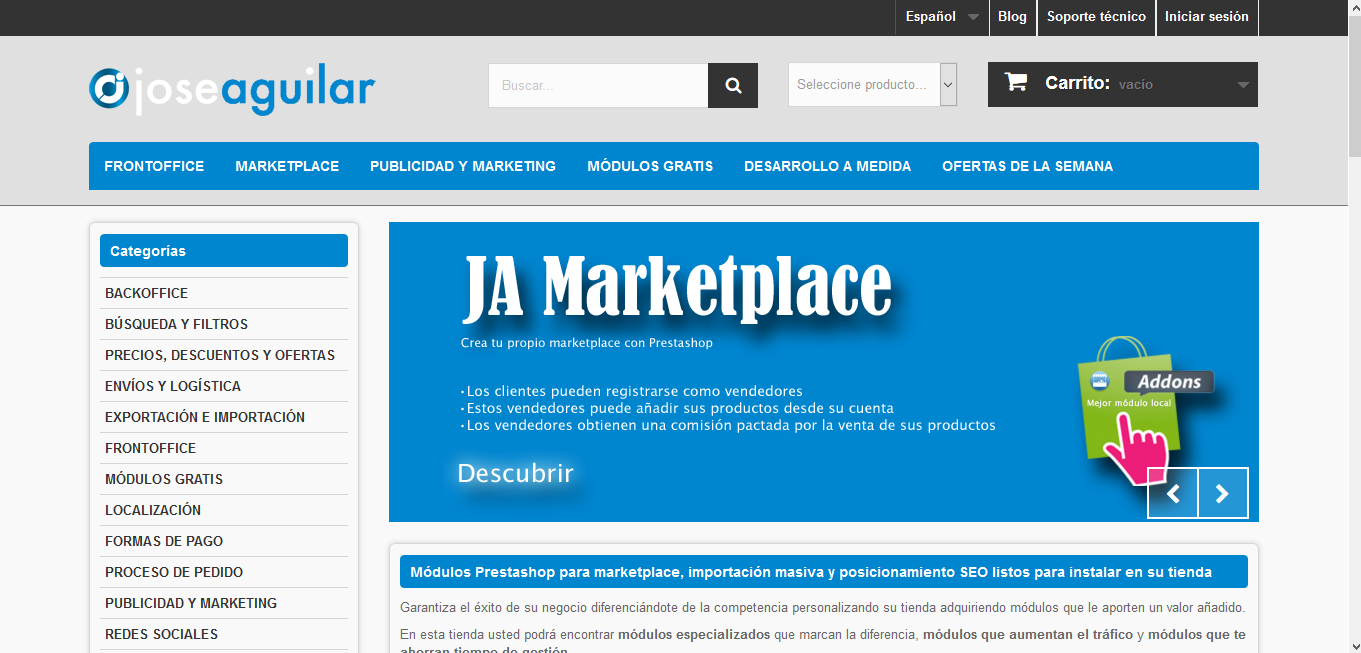Open OFERTAS DE LA SEMANA menu
This screenshot has height=653, width=1361.
coord(1027,166)
